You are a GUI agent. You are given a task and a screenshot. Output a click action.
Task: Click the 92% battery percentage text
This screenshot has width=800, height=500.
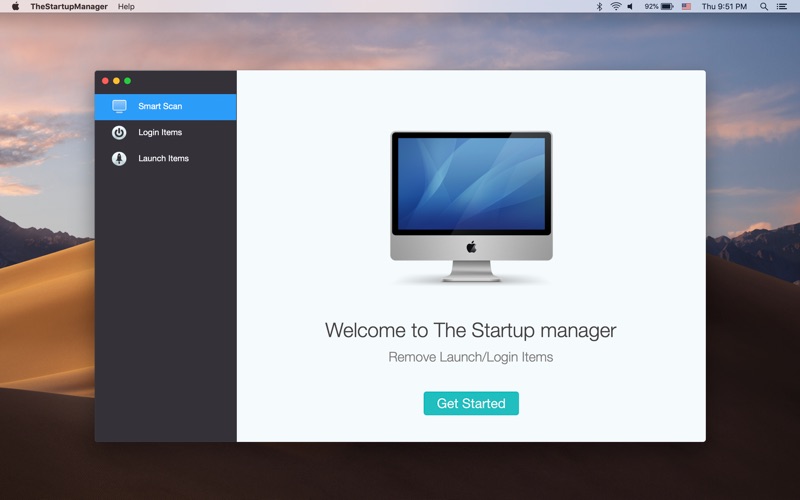[651, 7]
